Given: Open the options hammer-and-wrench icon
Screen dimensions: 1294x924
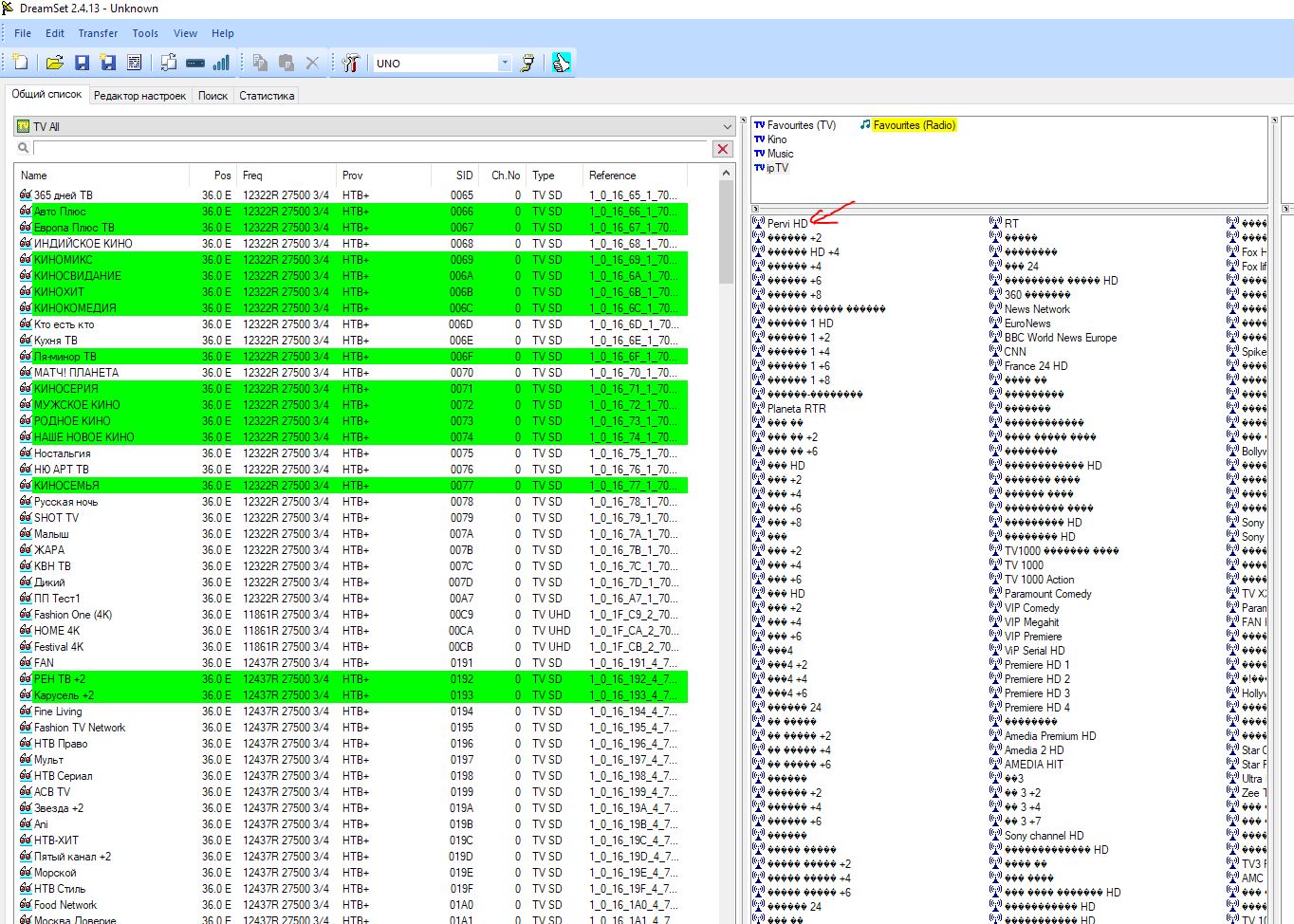Looking at the screenshot, I should pyautogui.click(x=351, y=63).
